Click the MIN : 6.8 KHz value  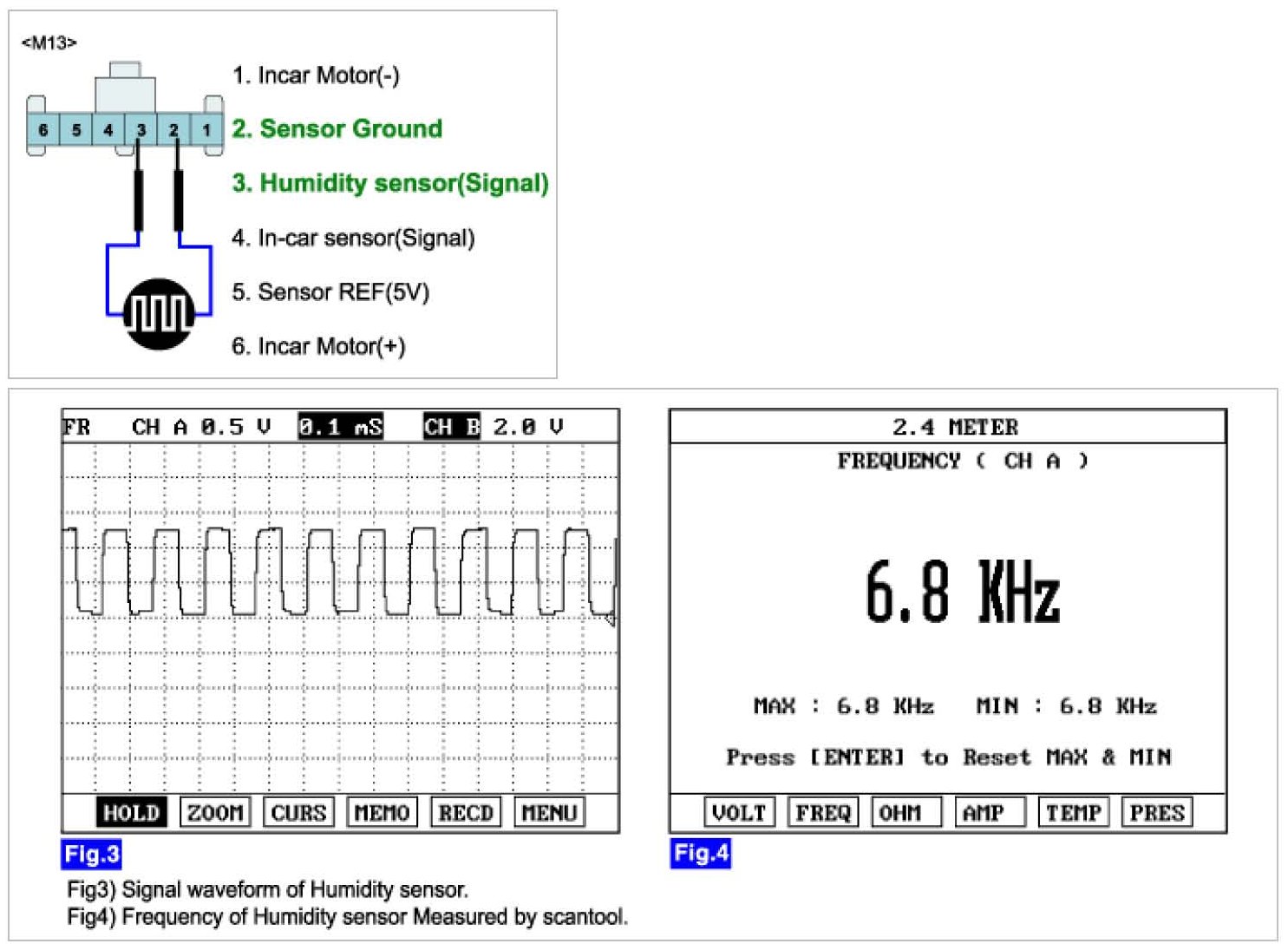click(x=1066, y=706)
